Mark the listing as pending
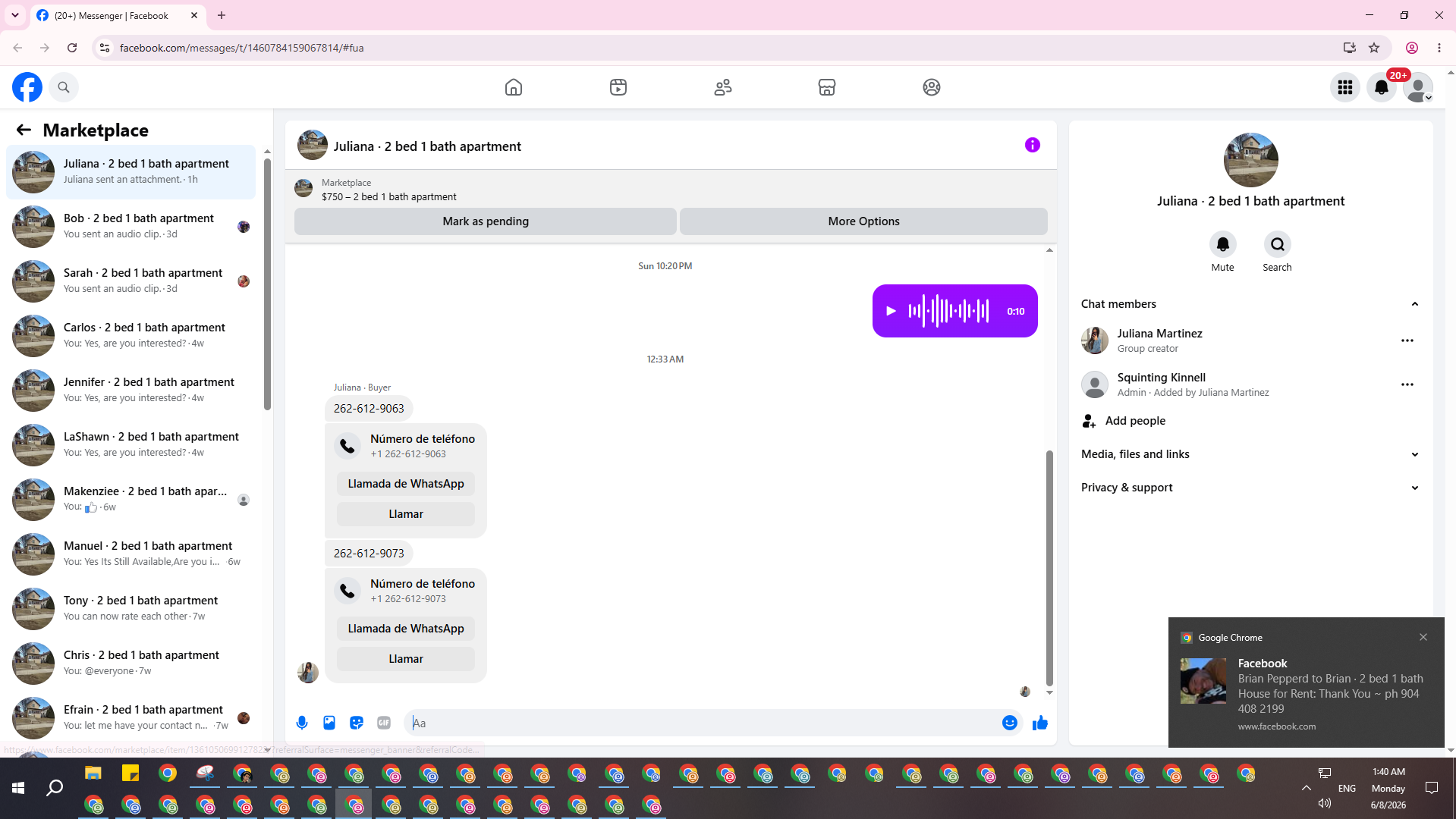This screenshot has width=1456, height=819. point(486,221)
